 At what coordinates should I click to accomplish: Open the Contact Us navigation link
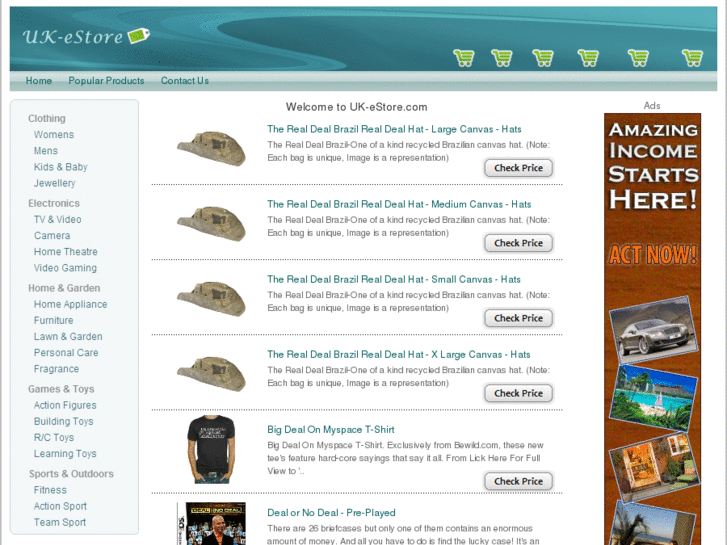[x=185, y=81]
